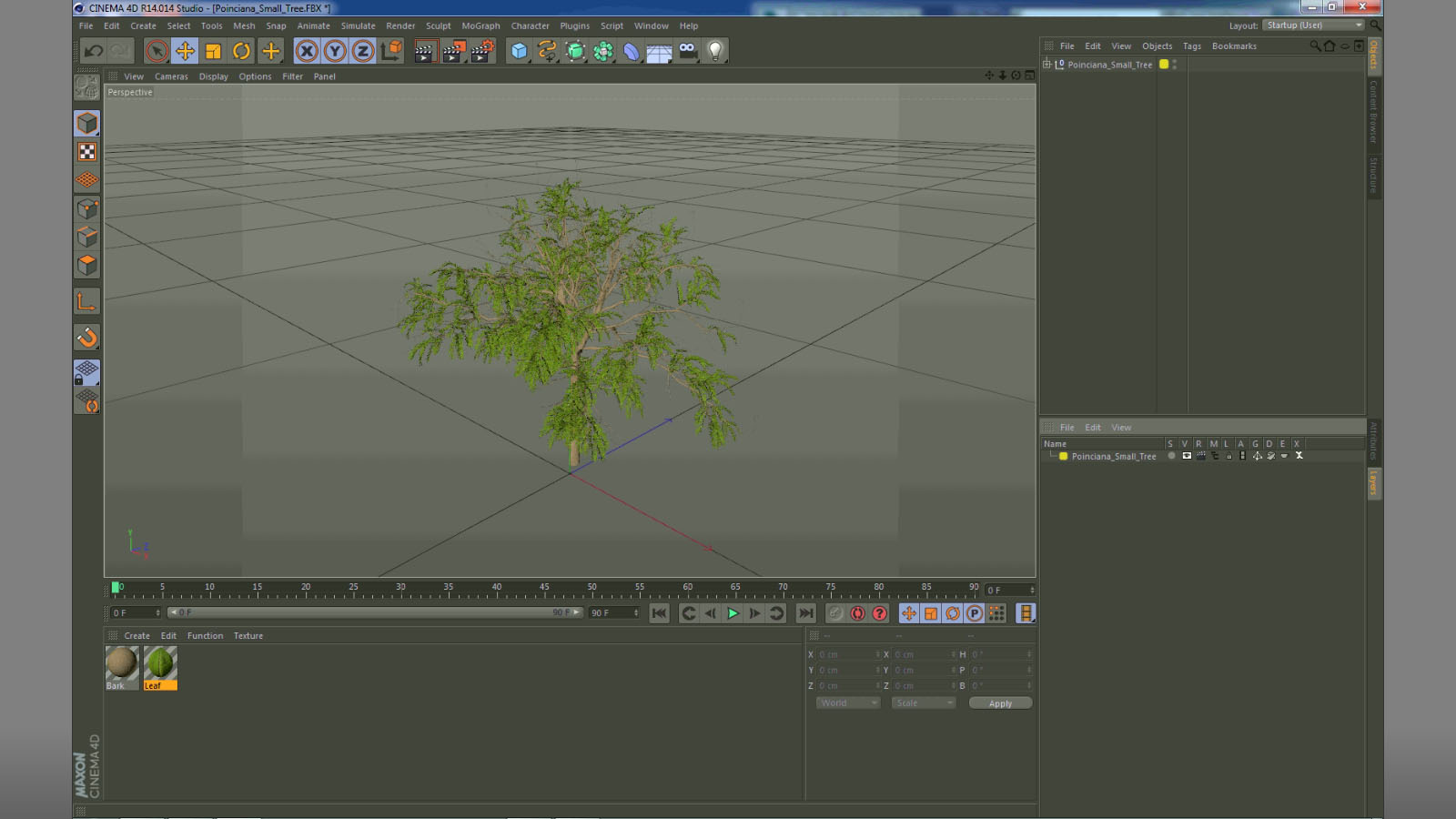The height and width of the screenshot is (819, 1456).
Task: Select Poinciana_Small_Tree layer in Layer Manager
Action: click(x=1114, y=457)
